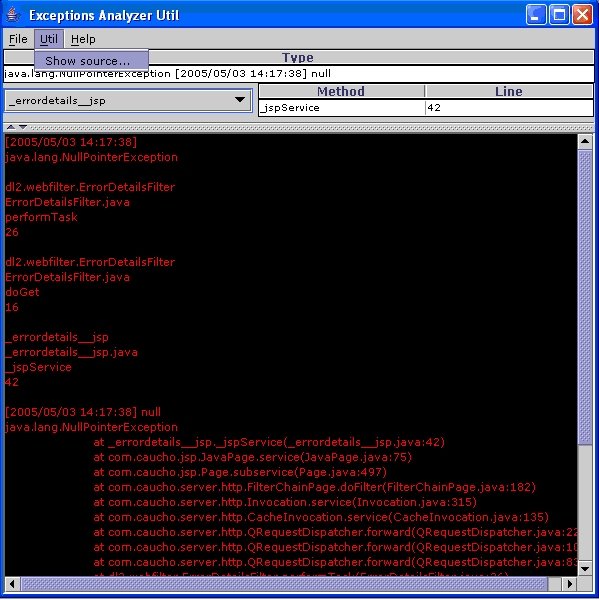
Task: Click the Java coffee cup title icon
Action: point(13,15)
